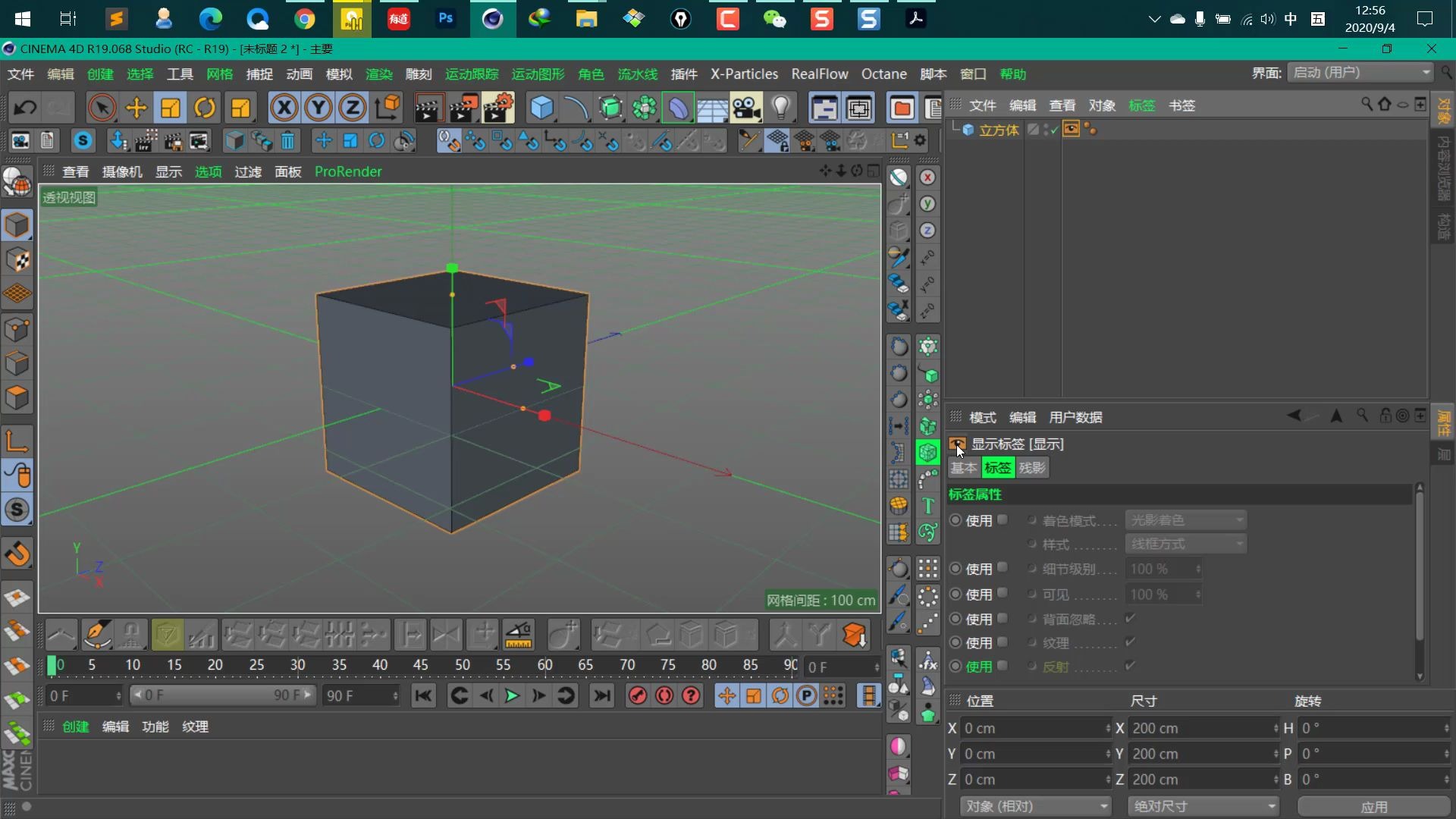Click the Camera object icon
The width and height of the screenshot is (1456, 819).
click(x=747, y=107)
